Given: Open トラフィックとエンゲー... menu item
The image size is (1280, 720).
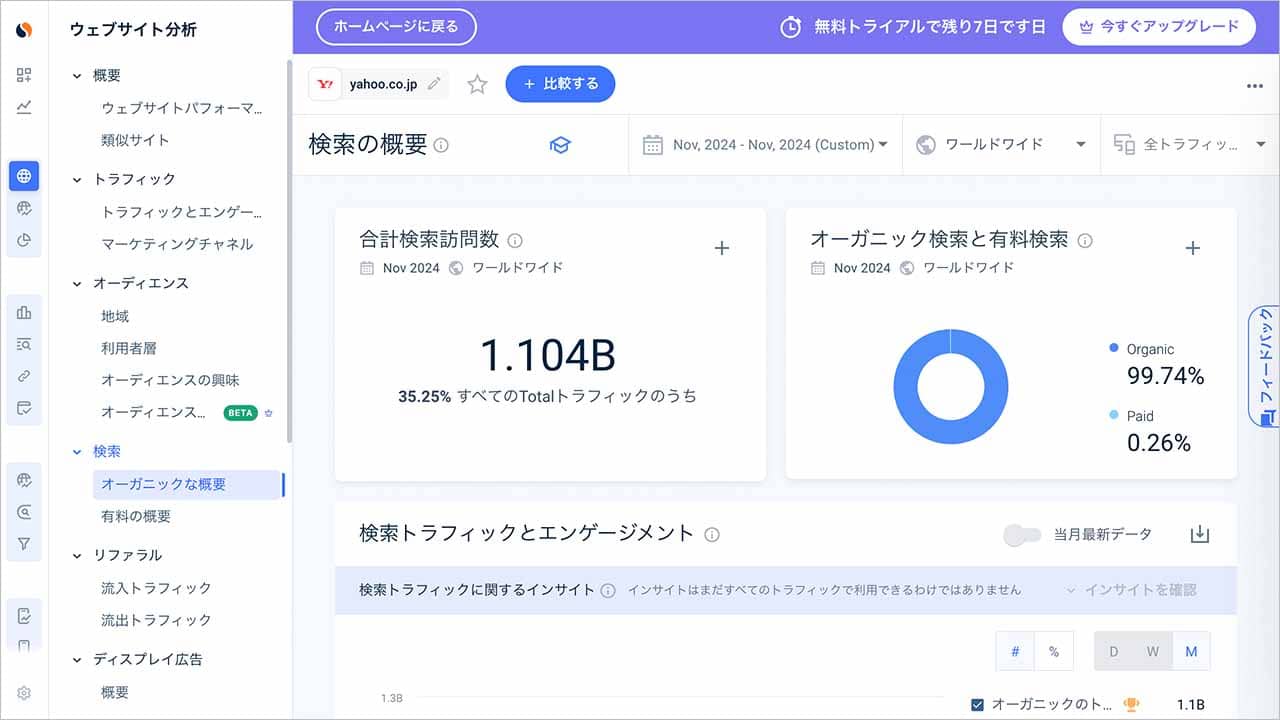Looking at the screenshot, I should pyautogui.click(x=181, y=212).
